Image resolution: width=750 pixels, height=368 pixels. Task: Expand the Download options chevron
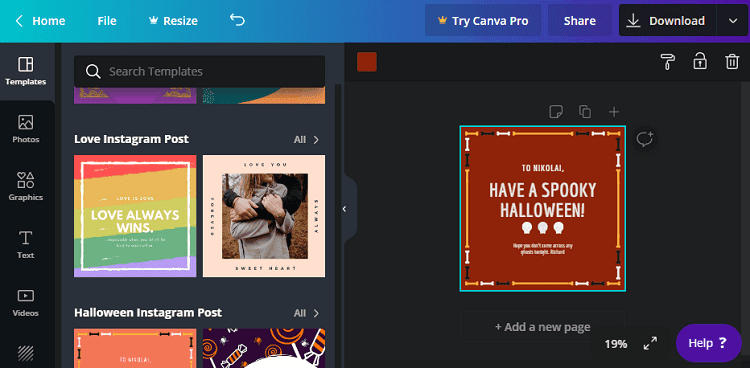[x=733, y=21]
